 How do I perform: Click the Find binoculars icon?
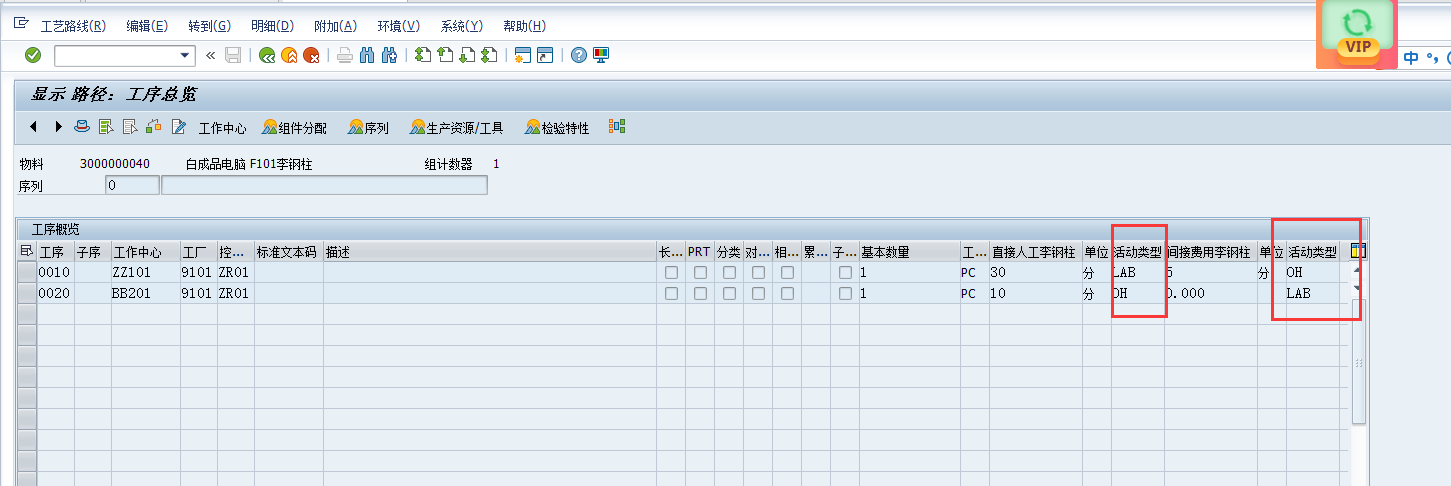(367, 55)
